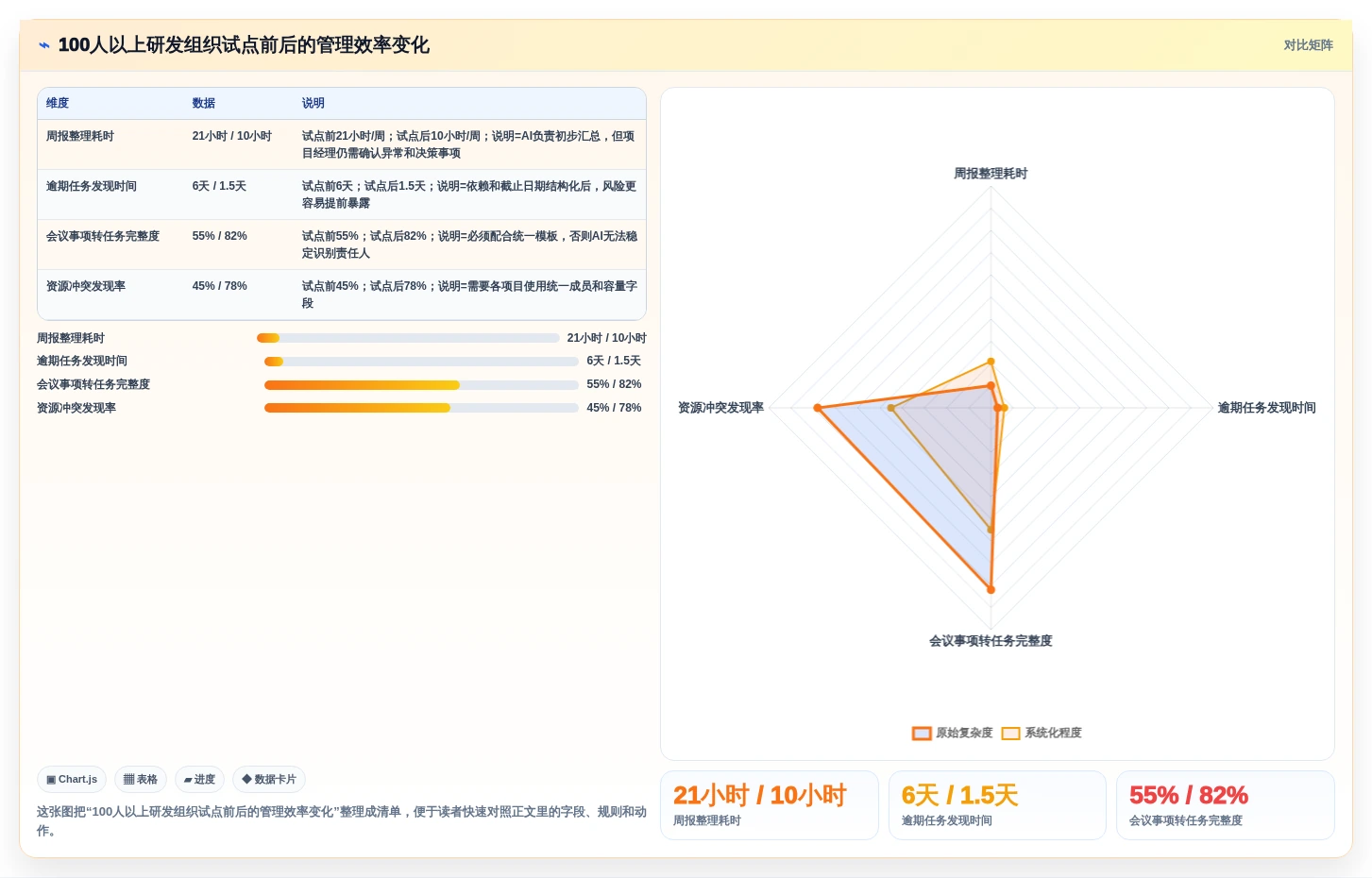The height and width of the screenshot is (878, 1372).
Task: Click the 周报整理耗时 progress bar
Action: point(408,338)
